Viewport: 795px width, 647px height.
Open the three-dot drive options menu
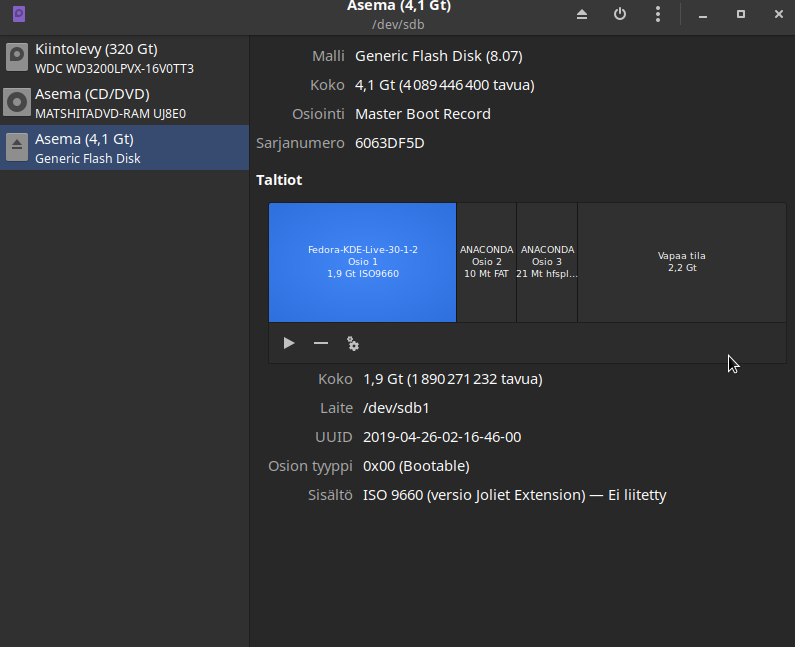657,14
